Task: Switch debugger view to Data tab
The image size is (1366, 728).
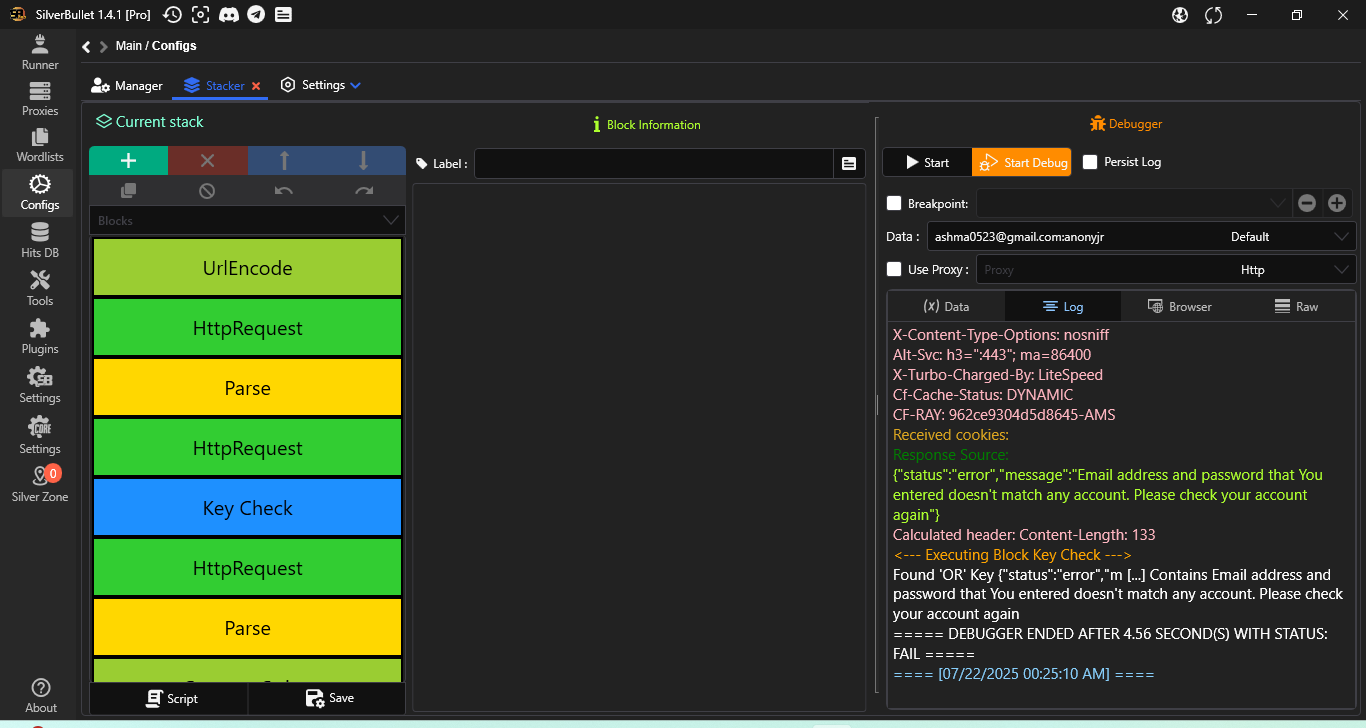Action: [946, 307]
